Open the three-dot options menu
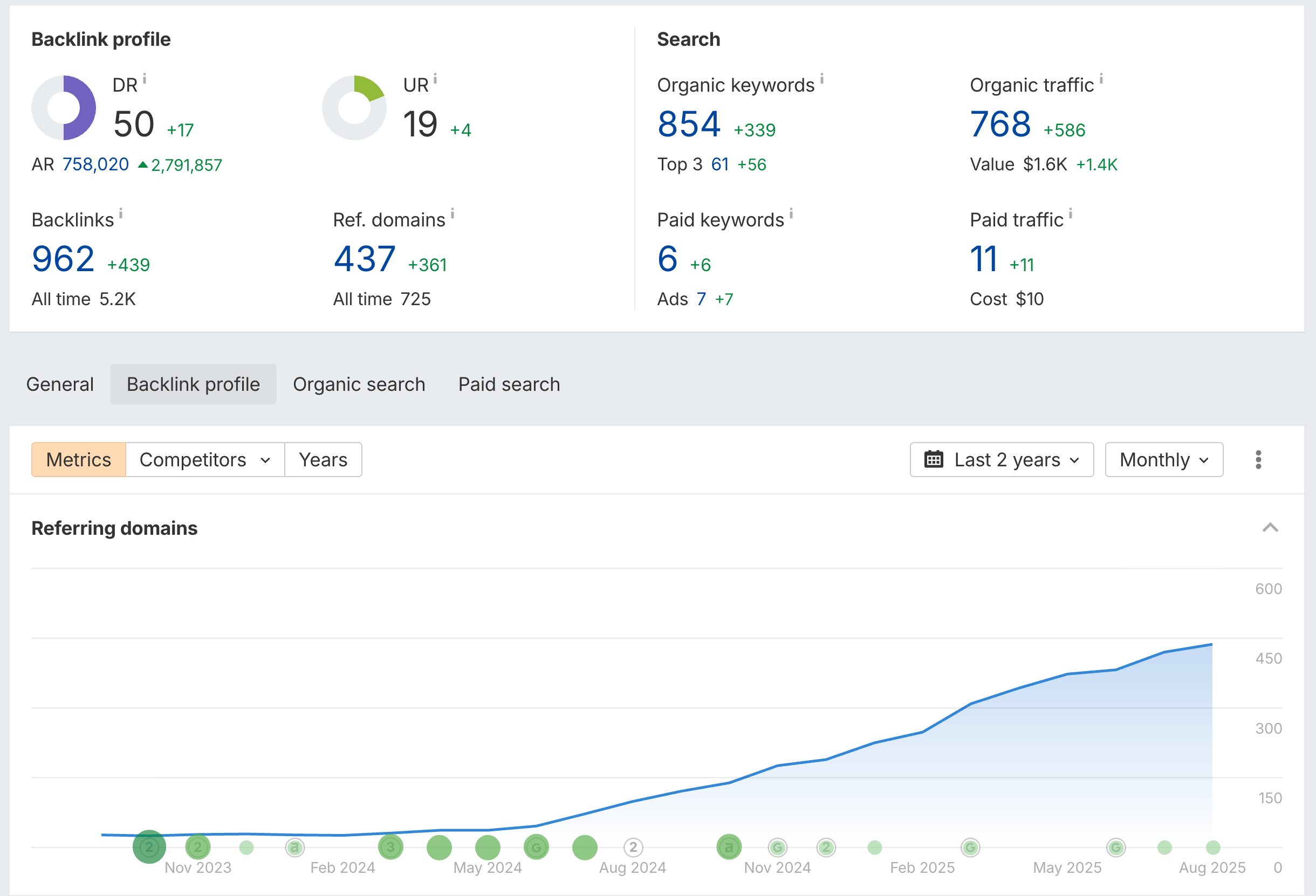The image size is (1316, 896). (1258, 460)
